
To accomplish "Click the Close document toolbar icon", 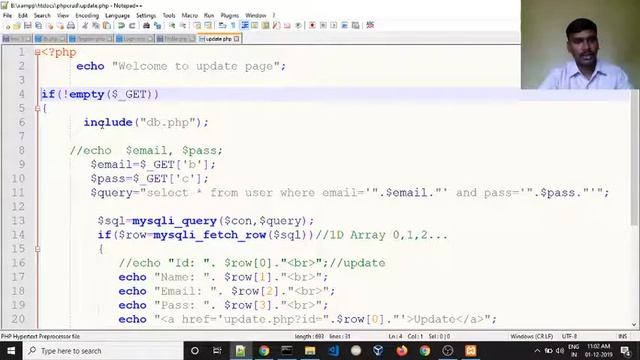I will tap(50, 26).
